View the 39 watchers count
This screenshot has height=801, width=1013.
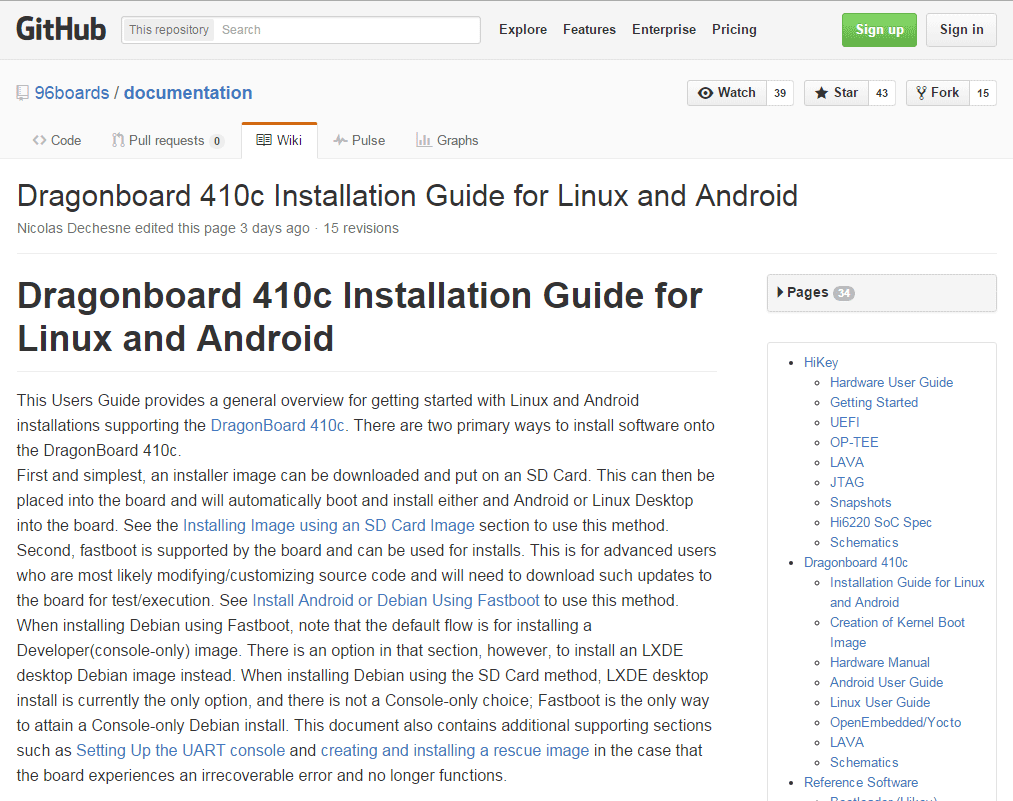[780, 93]
